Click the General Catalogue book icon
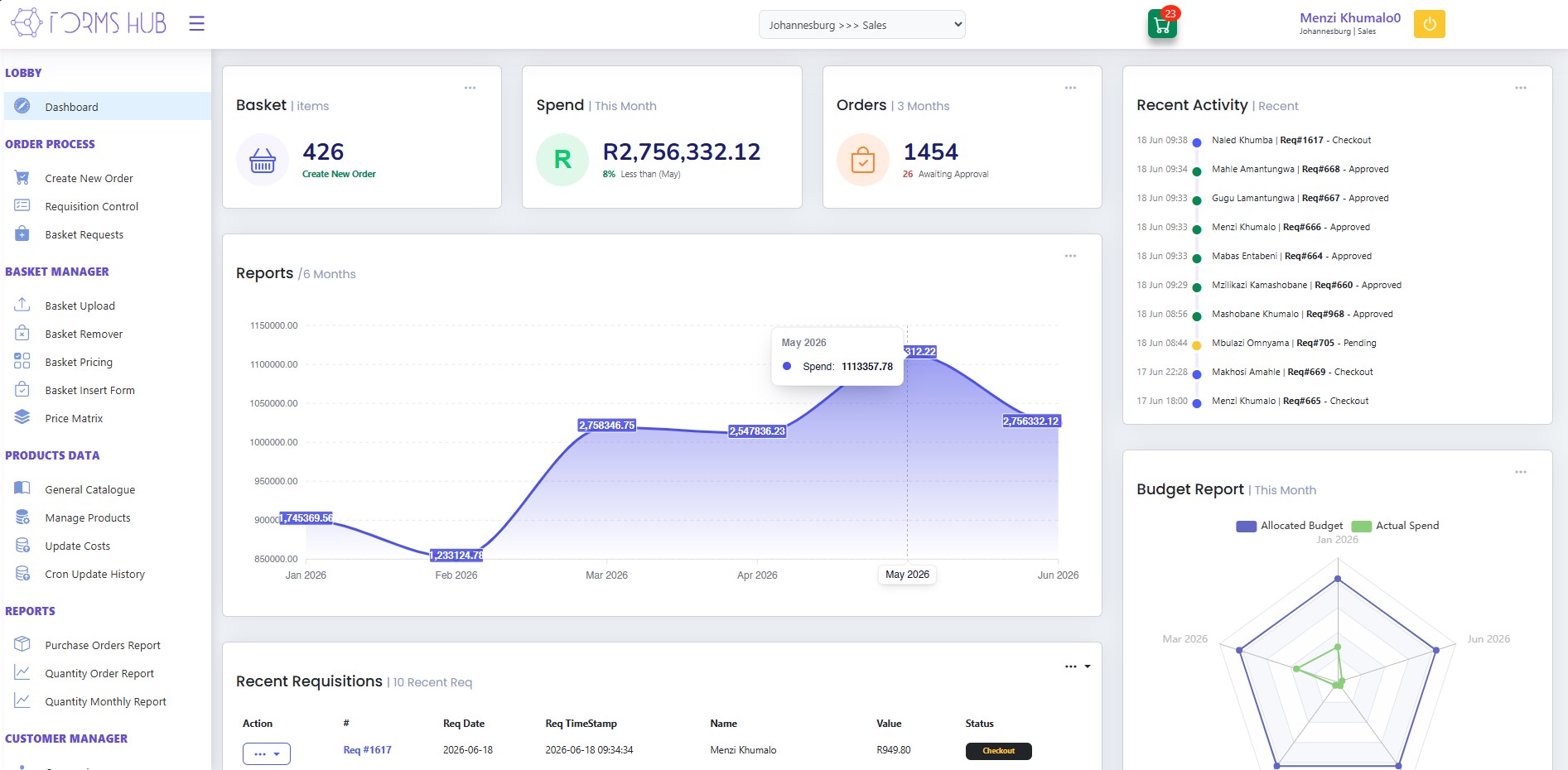The image size is (1568, 770). (22, 488)
